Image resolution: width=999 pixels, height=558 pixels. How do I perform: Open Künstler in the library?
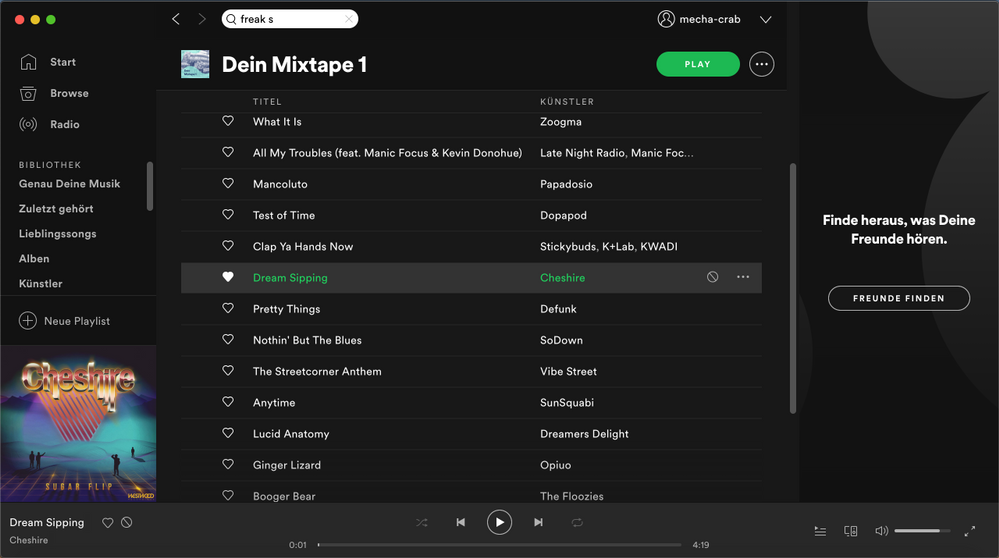40,283
